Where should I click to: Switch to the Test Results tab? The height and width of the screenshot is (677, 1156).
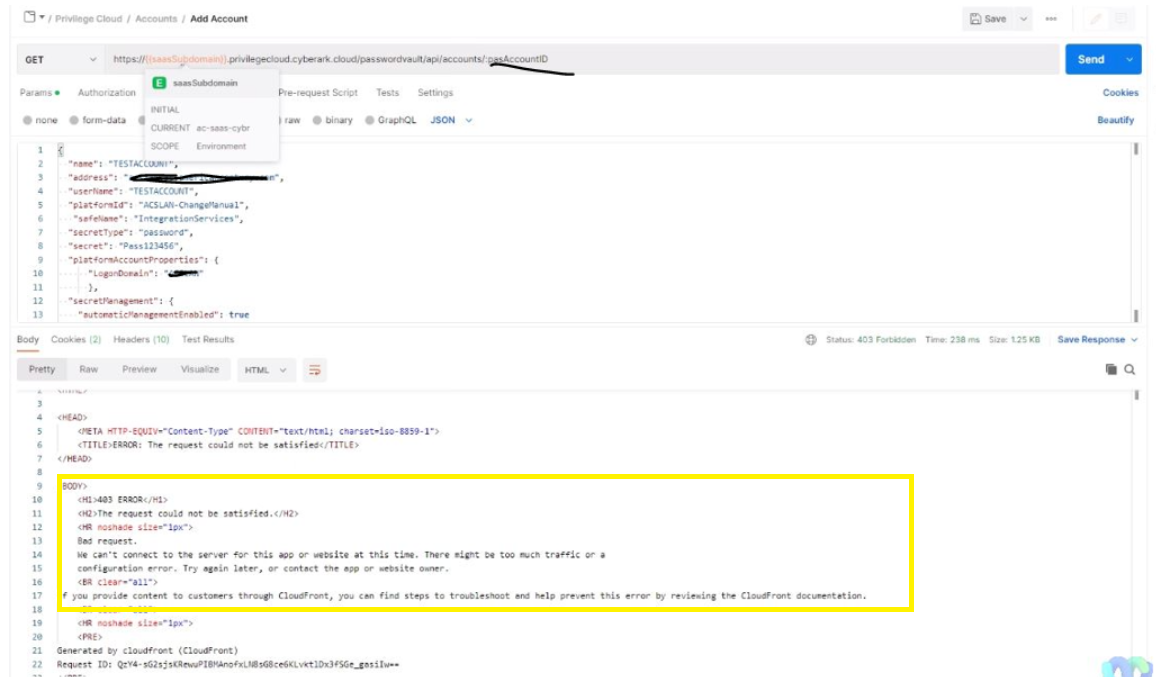tap(208, 340)
